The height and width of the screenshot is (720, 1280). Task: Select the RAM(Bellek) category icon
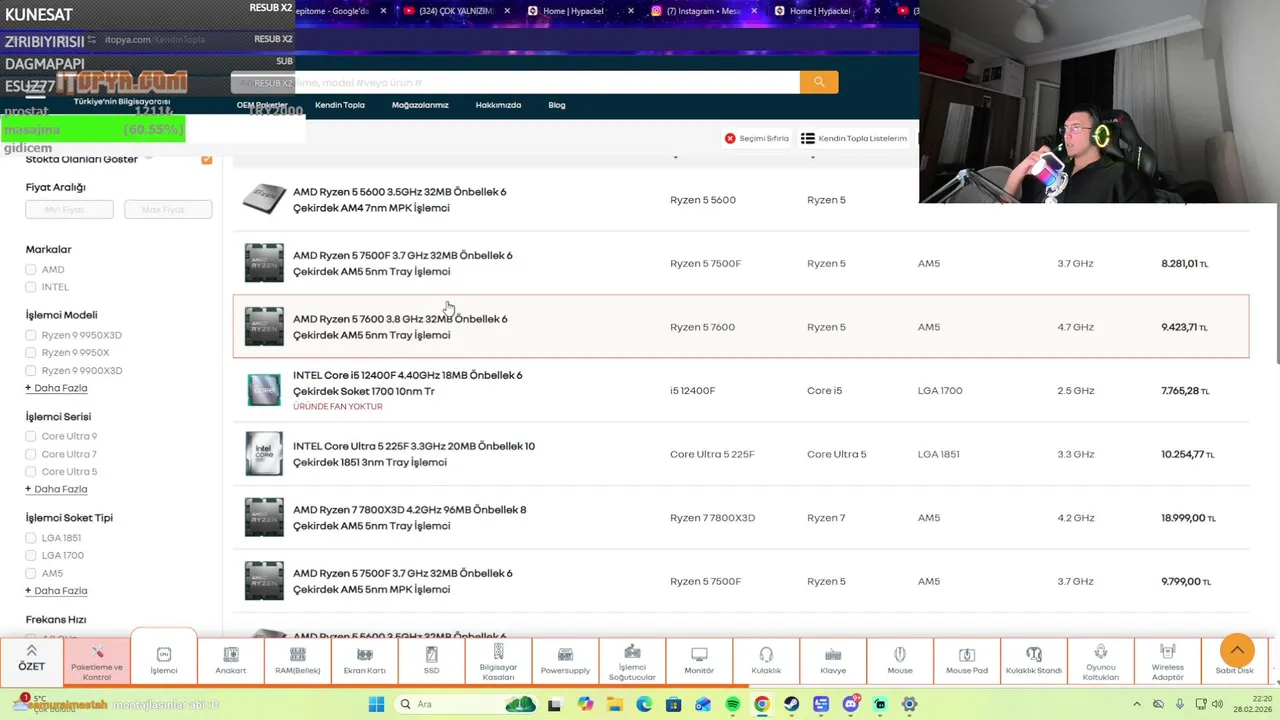click(298, 660)
